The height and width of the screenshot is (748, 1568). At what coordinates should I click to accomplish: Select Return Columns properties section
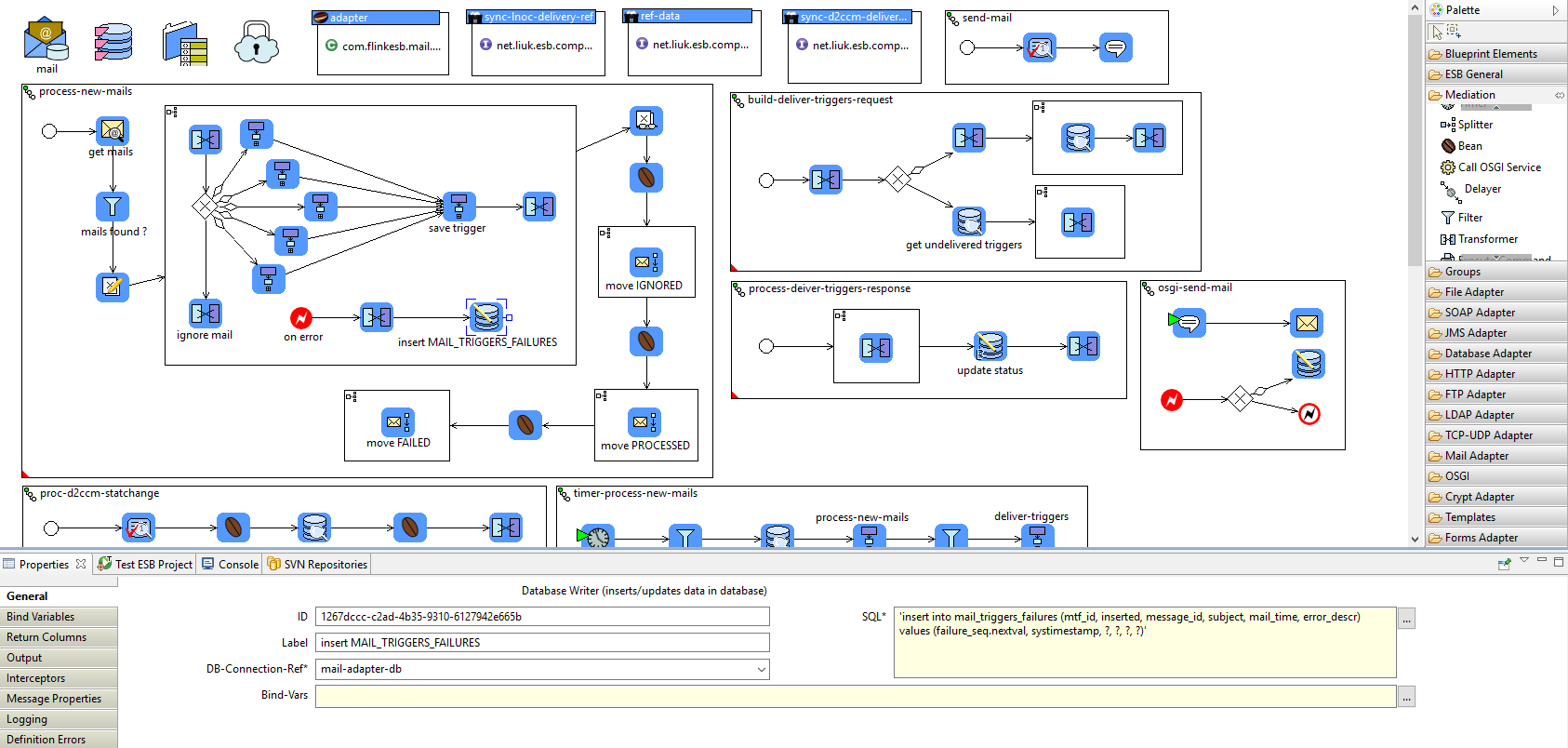pos(47,637)
